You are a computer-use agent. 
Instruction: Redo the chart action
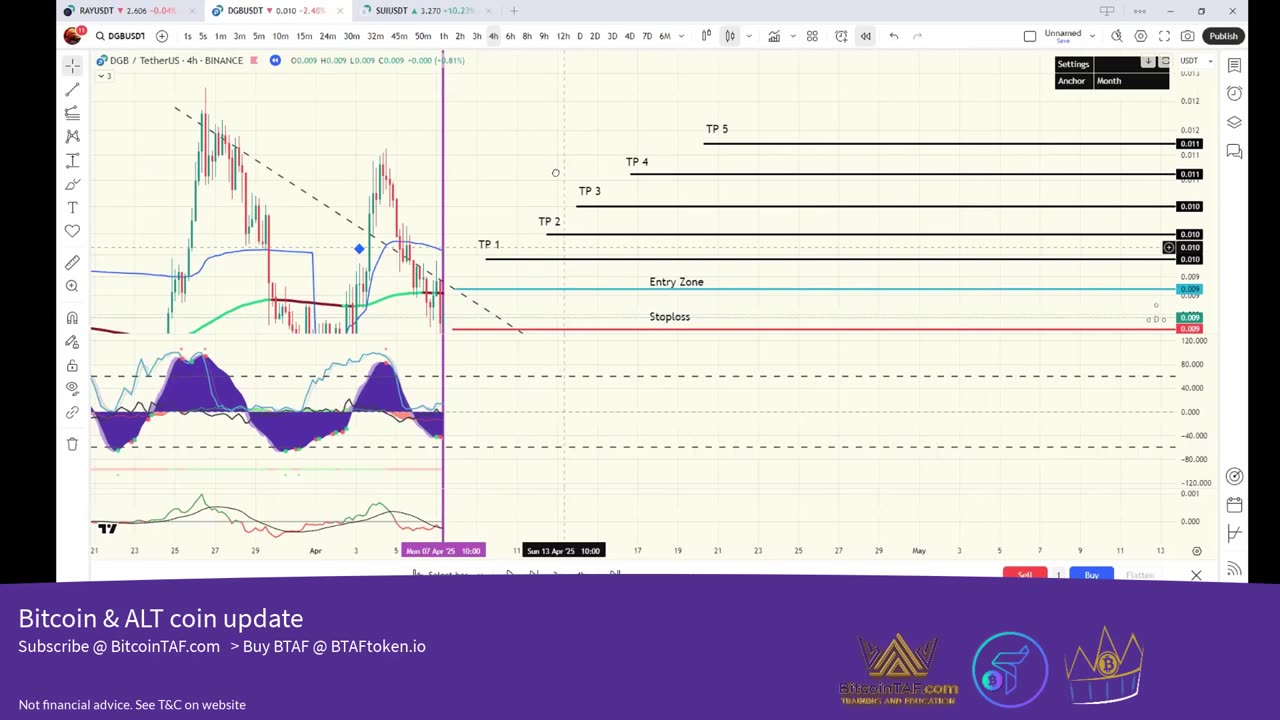[x=917, y=36]
